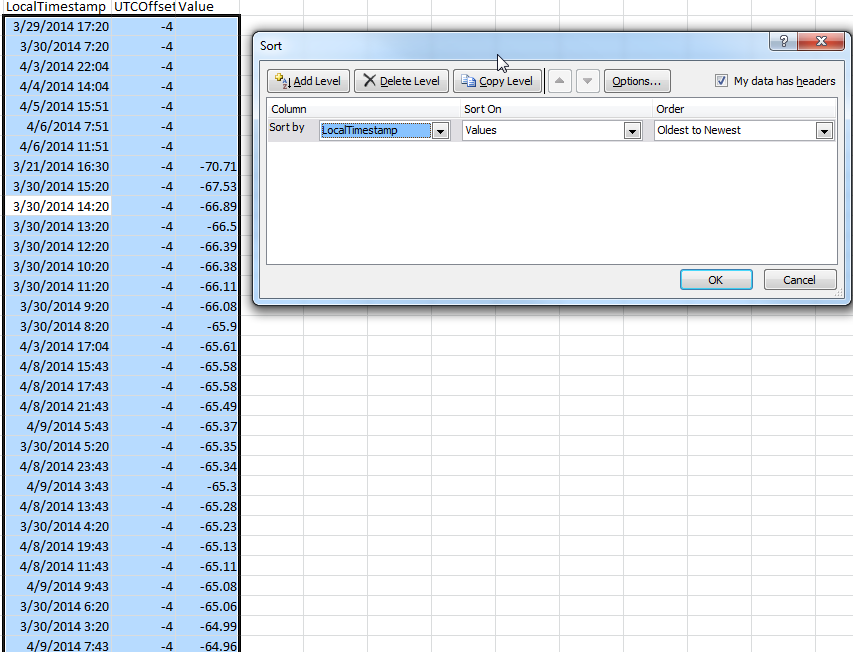853x652 pixels.
Task: Close the Sort dialog with X
Action: [822, 41]
